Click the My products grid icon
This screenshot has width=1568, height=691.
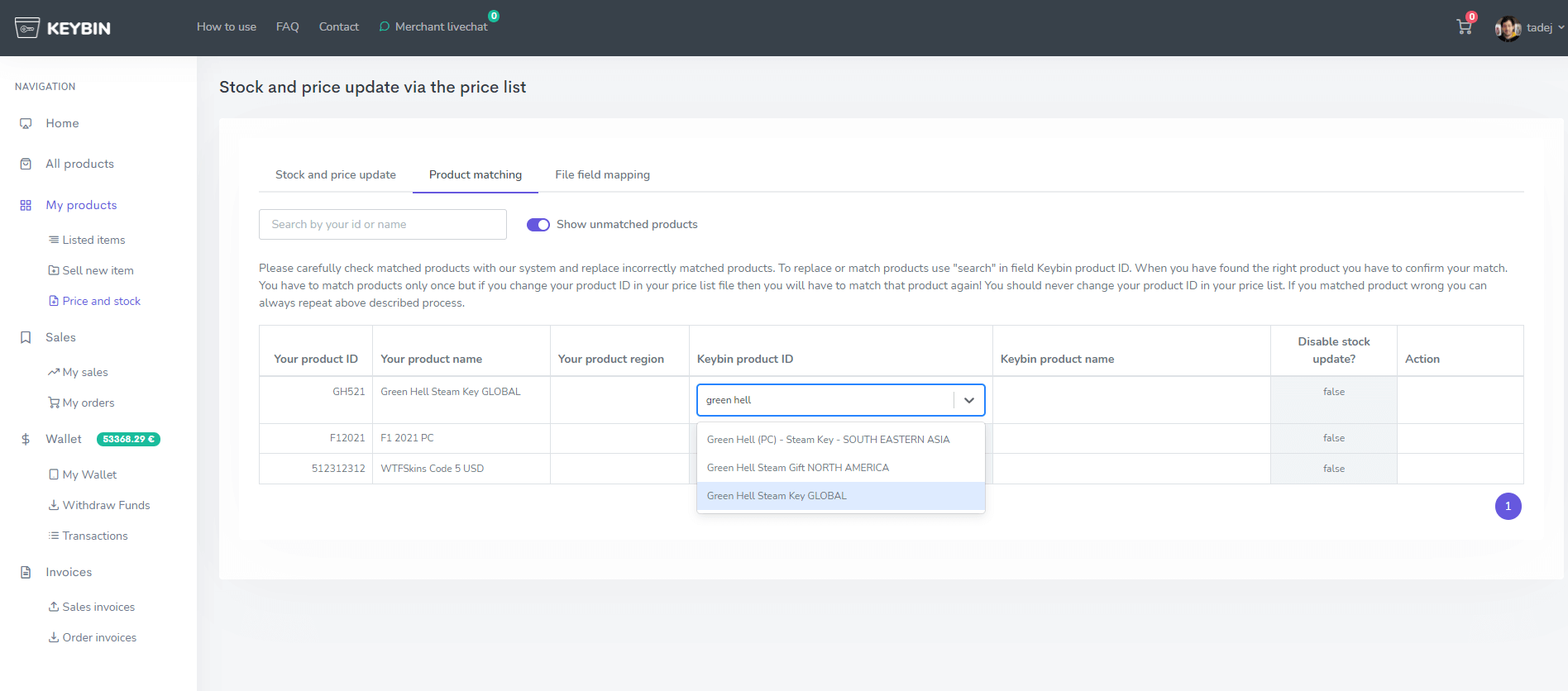26,205
